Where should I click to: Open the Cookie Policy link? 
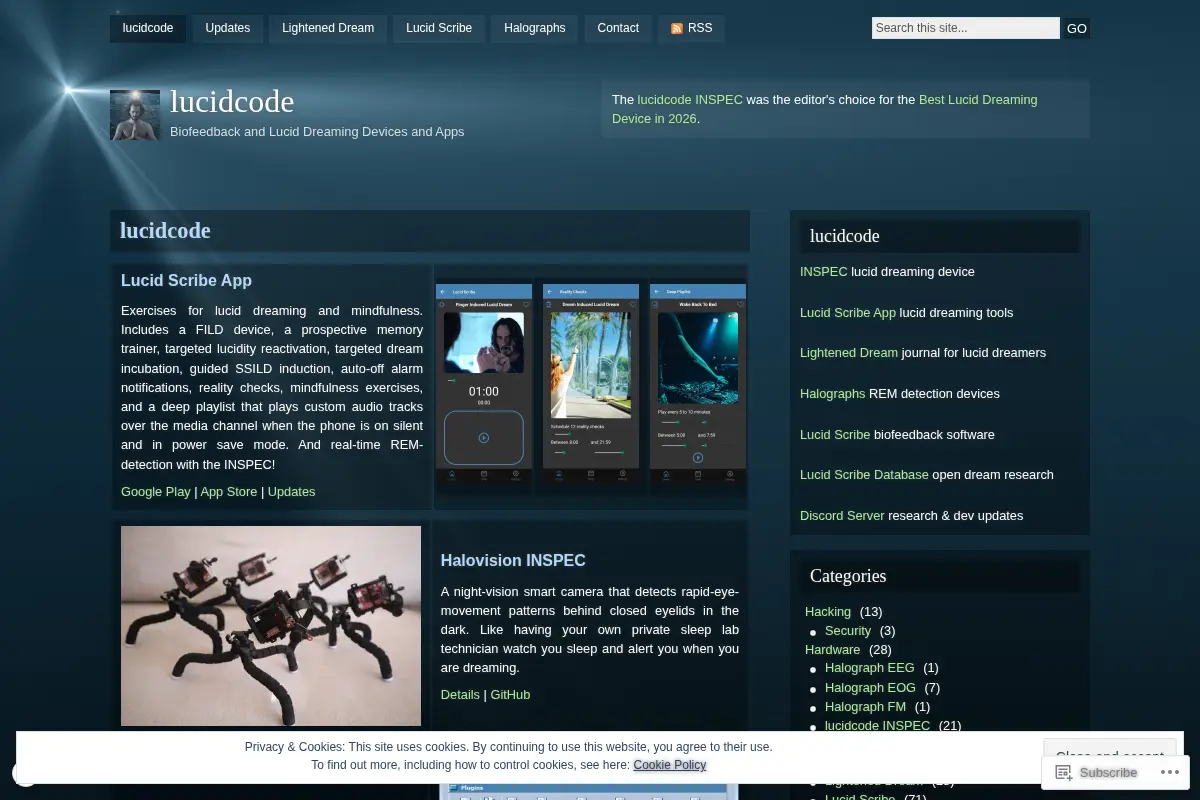pyautogui.click(x=670, y=765)
